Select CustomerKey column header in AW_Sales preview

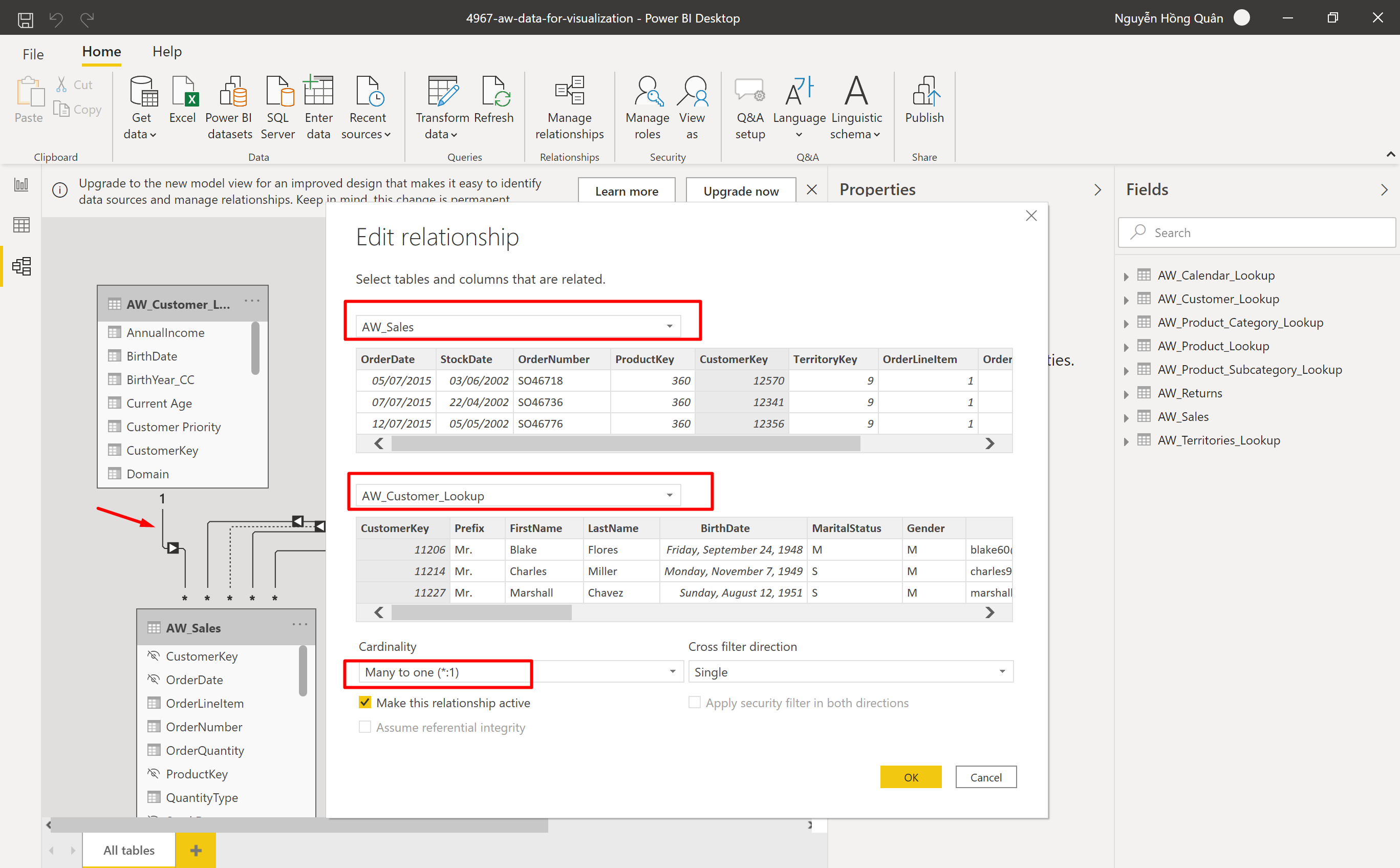click(741, 359)
